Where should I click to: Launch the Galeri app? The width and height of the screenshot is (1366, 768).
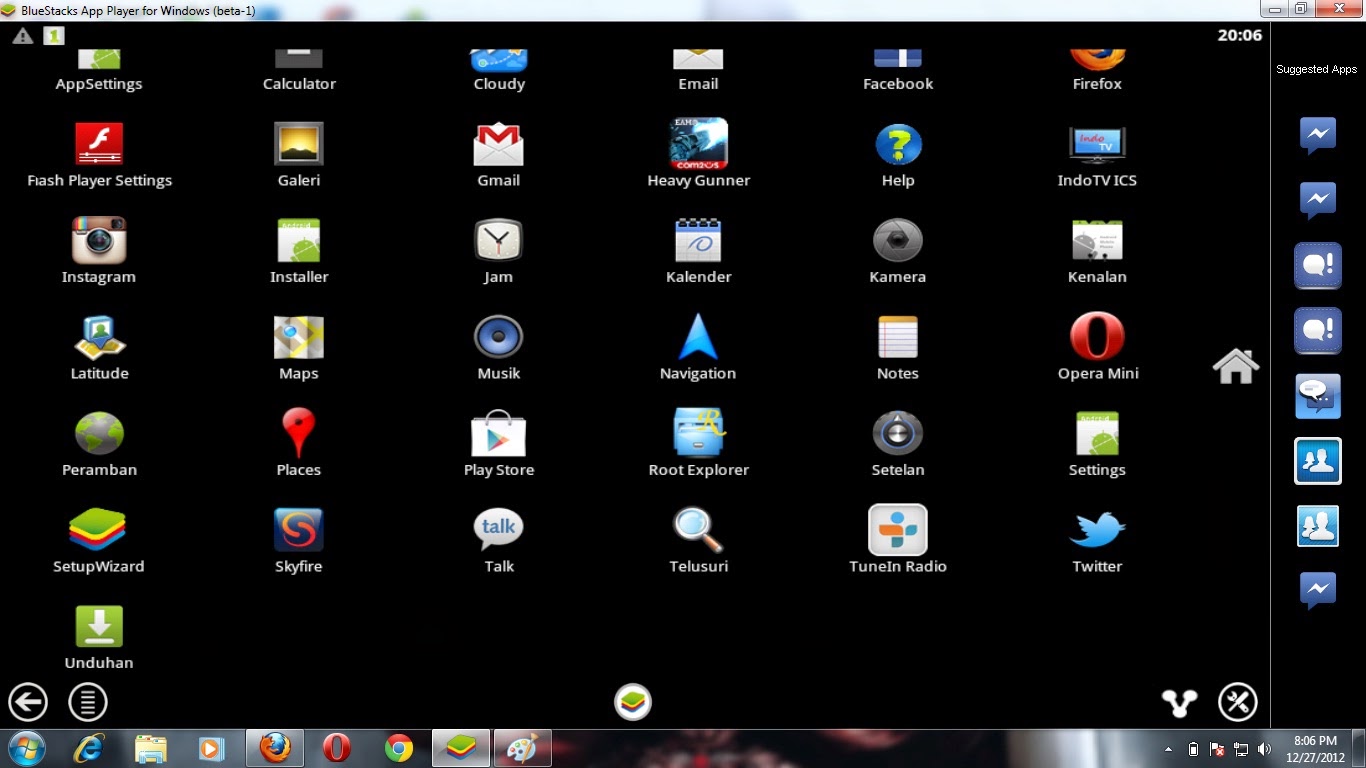[299, 144]
